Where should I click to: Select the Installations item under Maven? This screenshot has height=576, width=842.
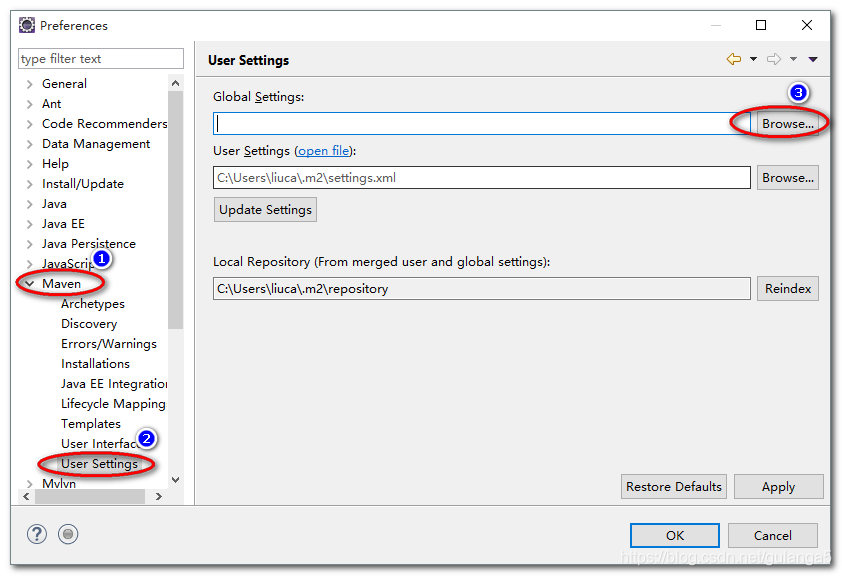point(95,364)
